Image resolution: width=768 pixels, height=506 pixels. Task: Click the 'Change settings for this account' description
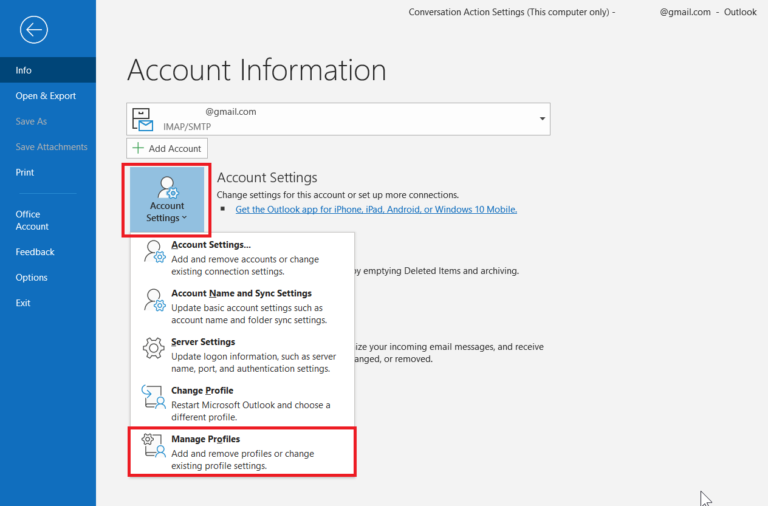click(337, 195)
